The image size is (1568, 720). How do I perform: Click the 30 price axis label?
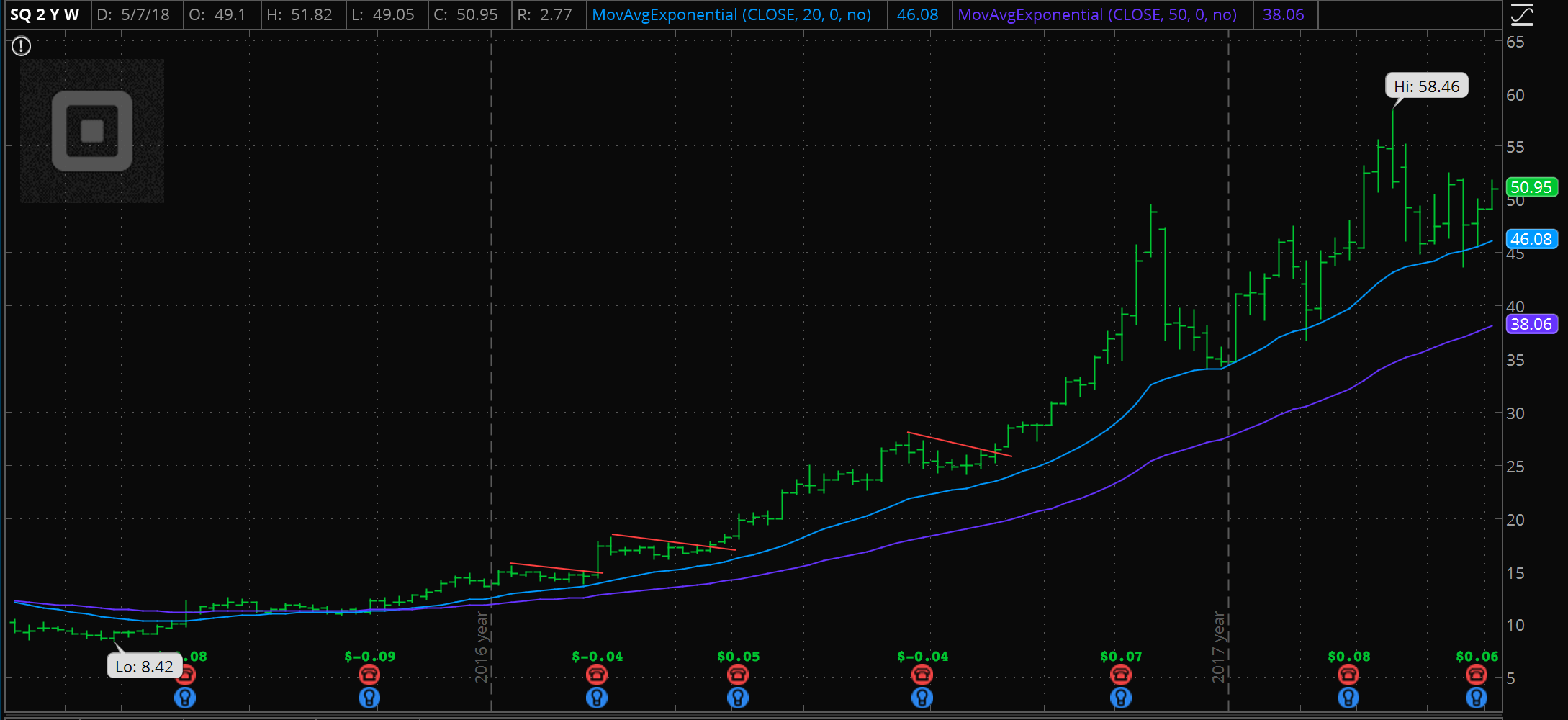pos(1515,413)
